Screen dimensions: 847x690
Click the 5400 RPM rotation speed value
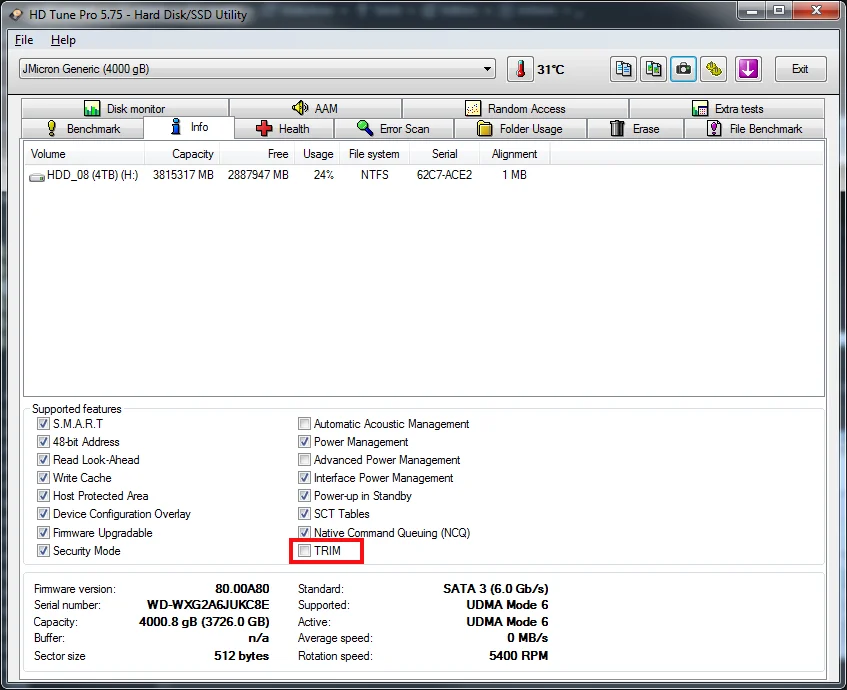tap(519, 655)
